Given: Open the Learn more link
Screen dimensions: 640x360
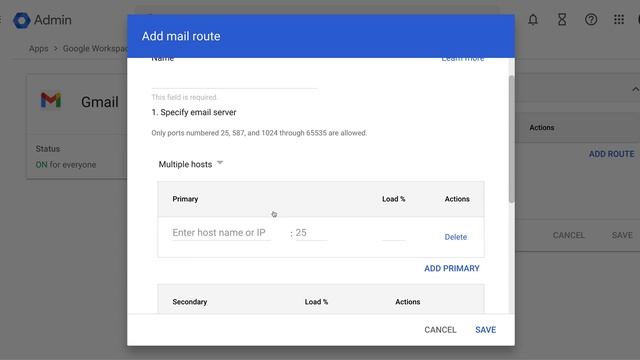Looking at the screenshot, I should pyautogui.click(x=462, y=59).
